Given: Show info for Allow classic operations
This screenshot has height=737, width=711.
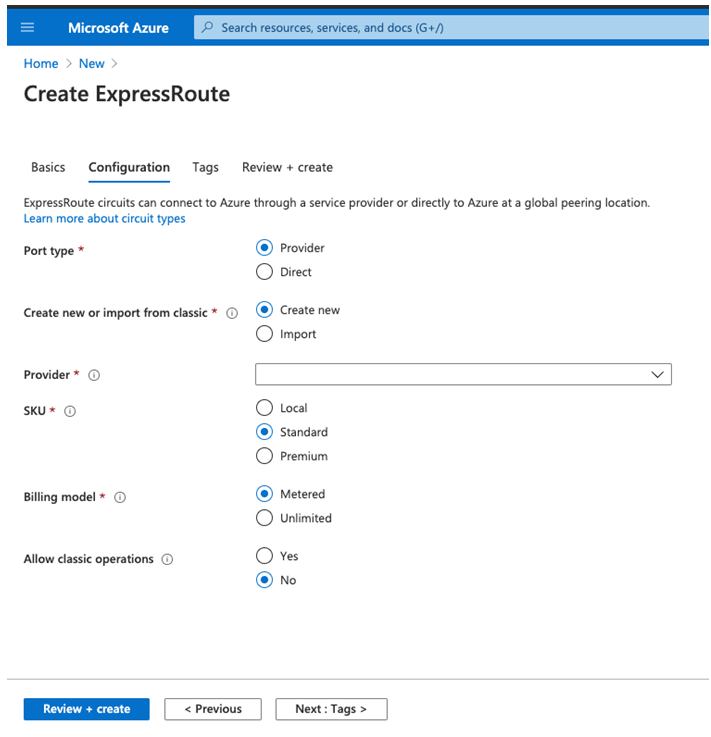Looking at the screenshot, I should [167, 559].
